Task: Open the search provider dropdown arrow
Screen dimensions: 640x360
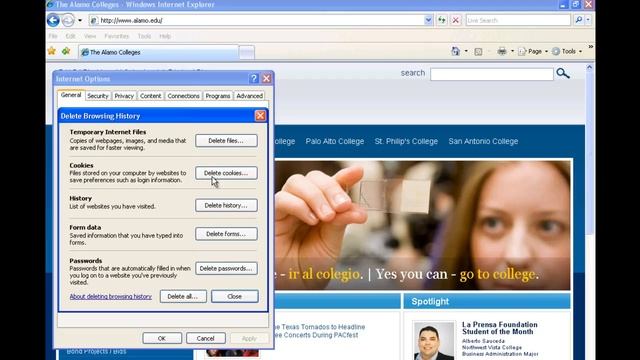Action: (588, 20)
